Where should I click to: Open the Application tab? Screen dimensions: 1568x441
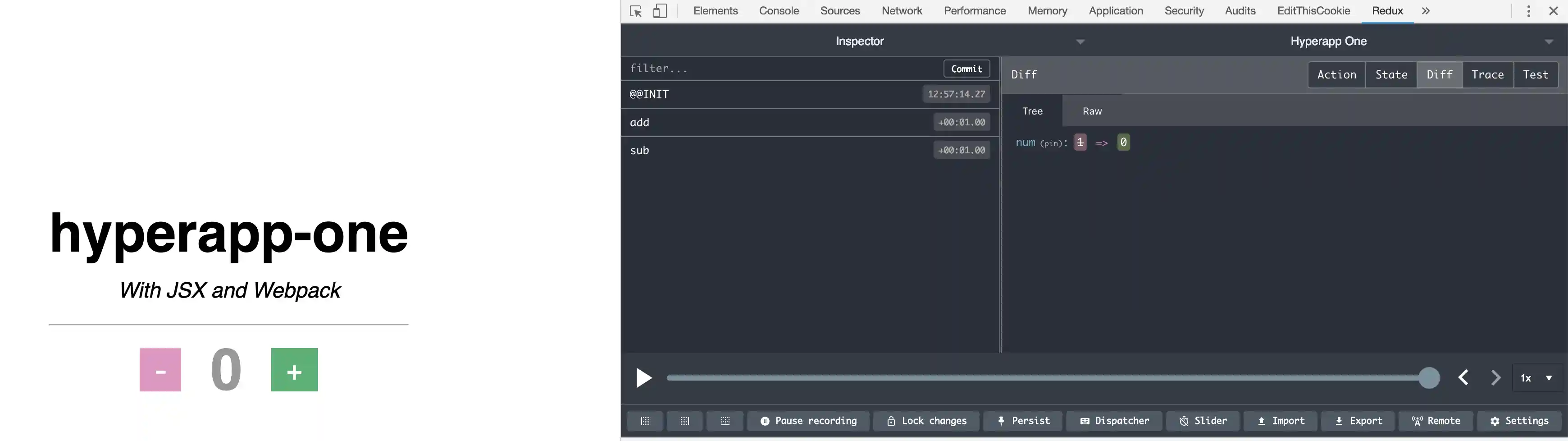pos(1116,11)
